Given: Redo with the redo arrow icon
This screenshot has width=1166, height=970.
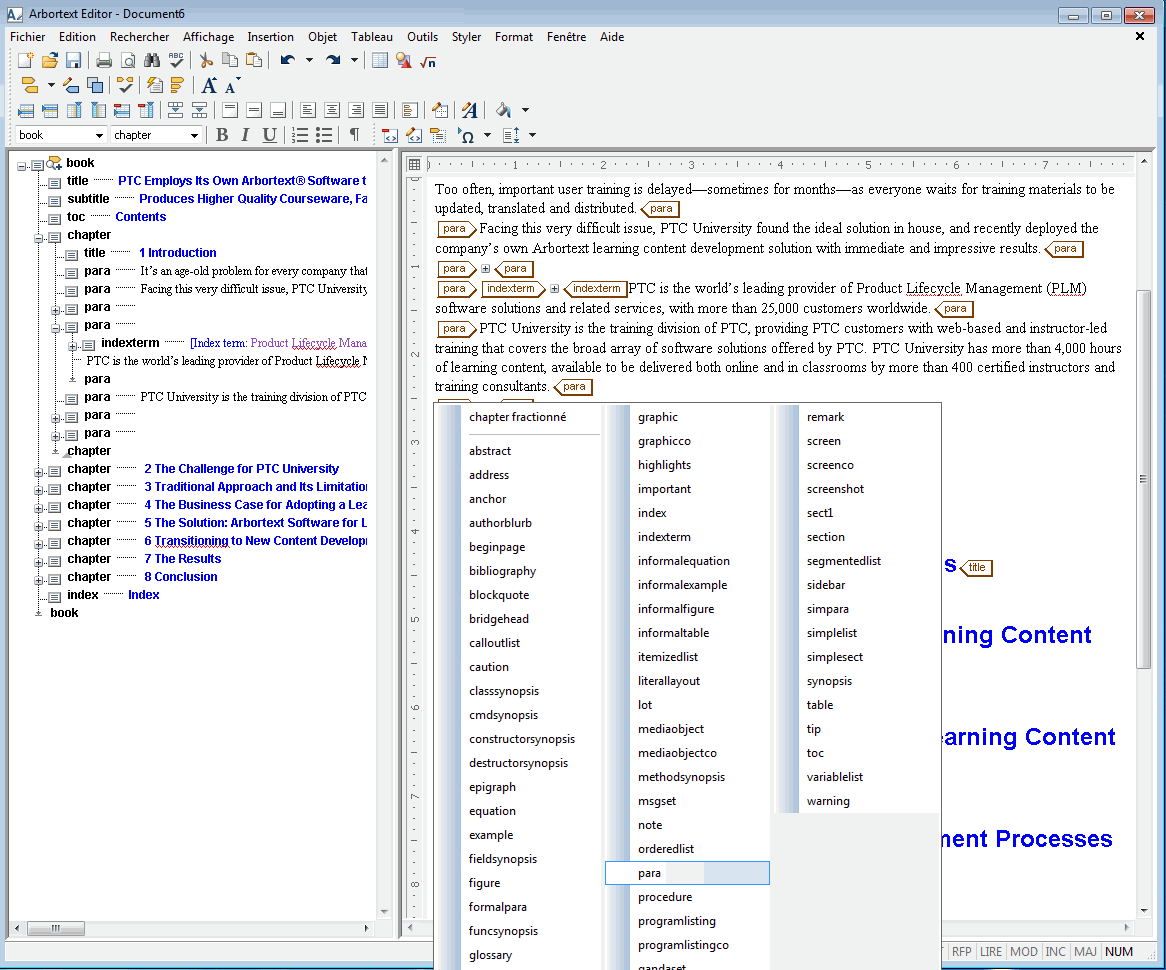Looking at the screenshot, I should tap(332, 61).
